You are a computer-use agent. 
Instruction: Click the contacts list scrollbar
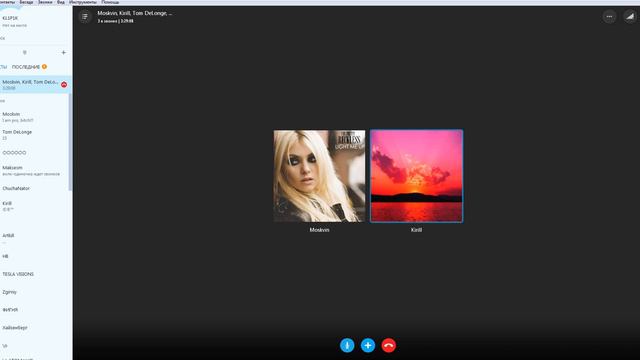click(x=70, y=142)
